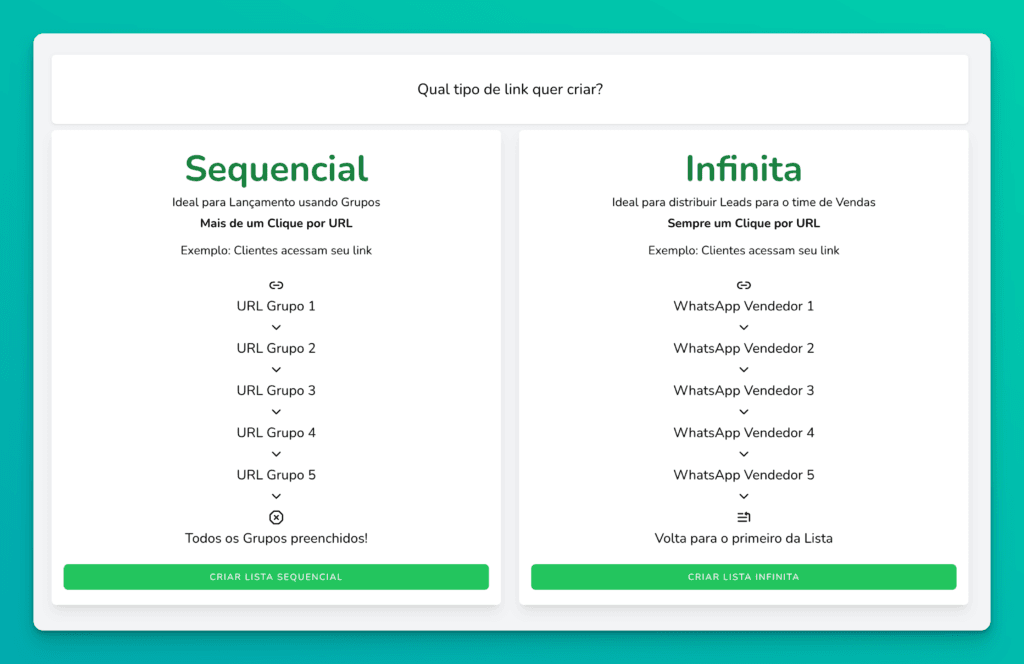Expand the arrow under URL Grupo 4

pos(276,453)
